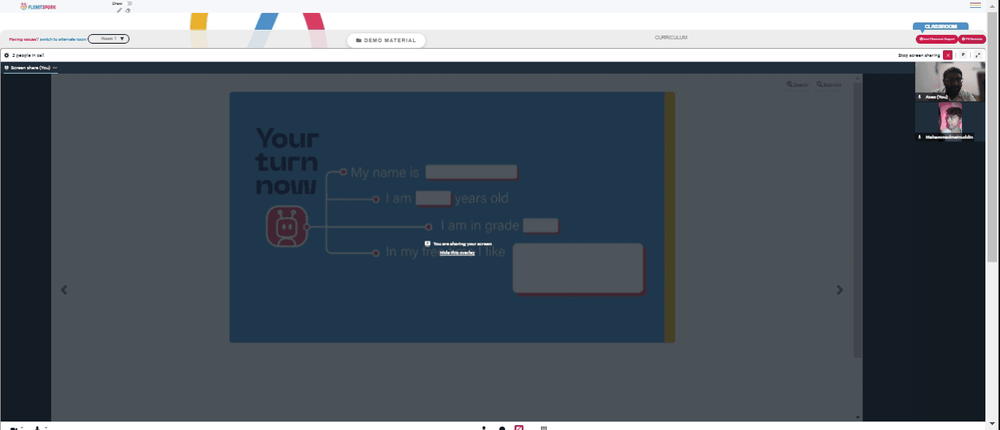Click the large I like answer box
This screenshot has width=1000, height=430.
578,268
